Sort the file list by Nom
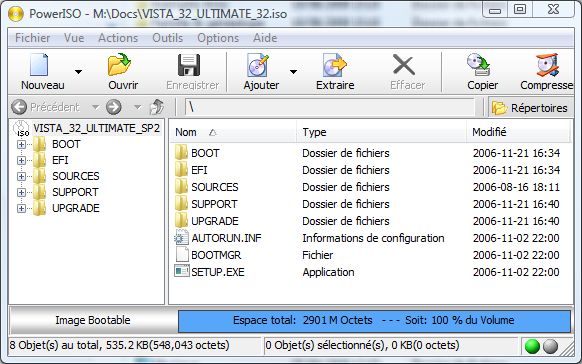 pos(233,132)
